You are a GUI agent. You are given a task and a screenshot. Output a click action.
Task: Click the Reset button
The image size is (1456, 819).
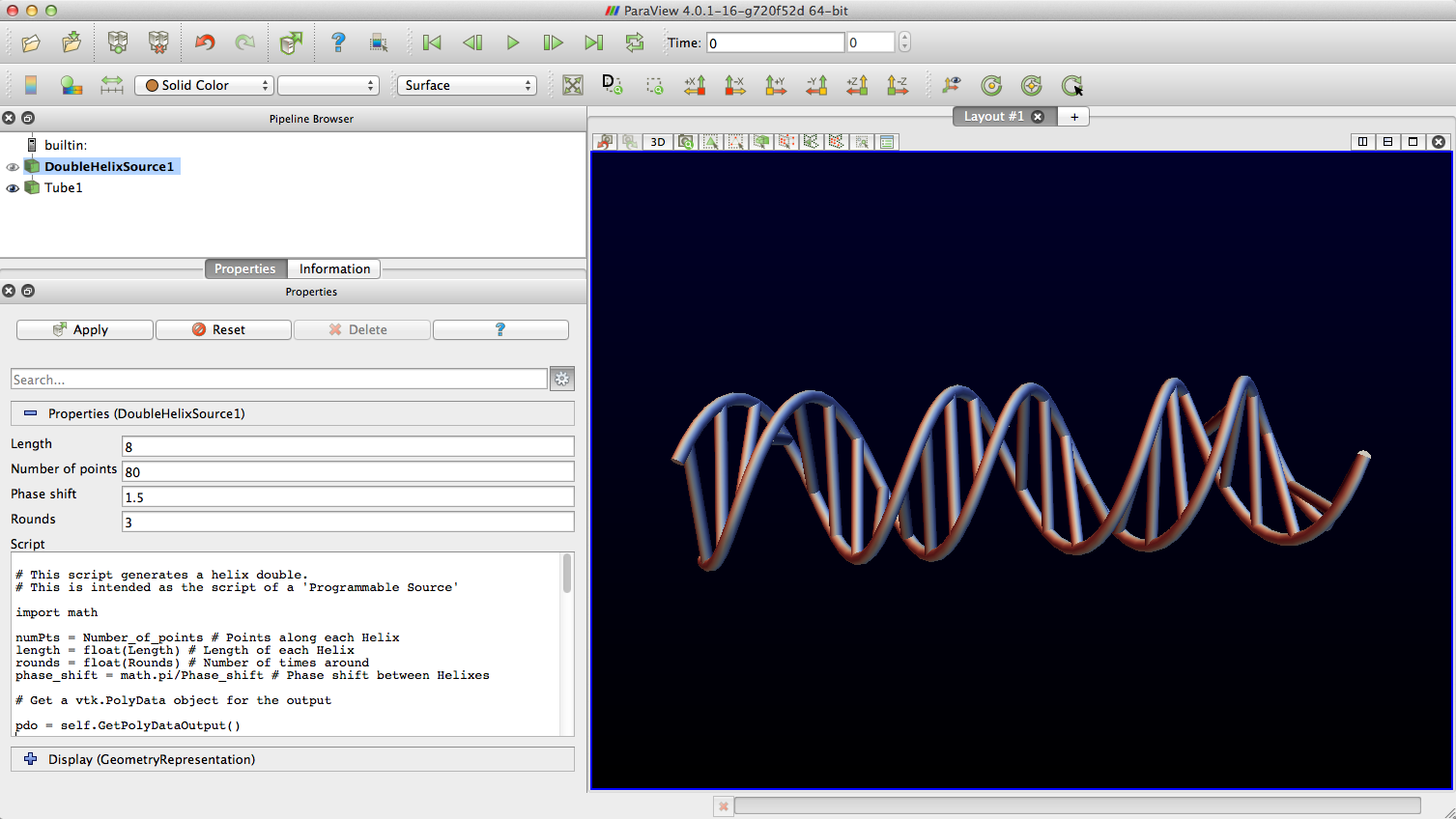(x=223, y=329)
